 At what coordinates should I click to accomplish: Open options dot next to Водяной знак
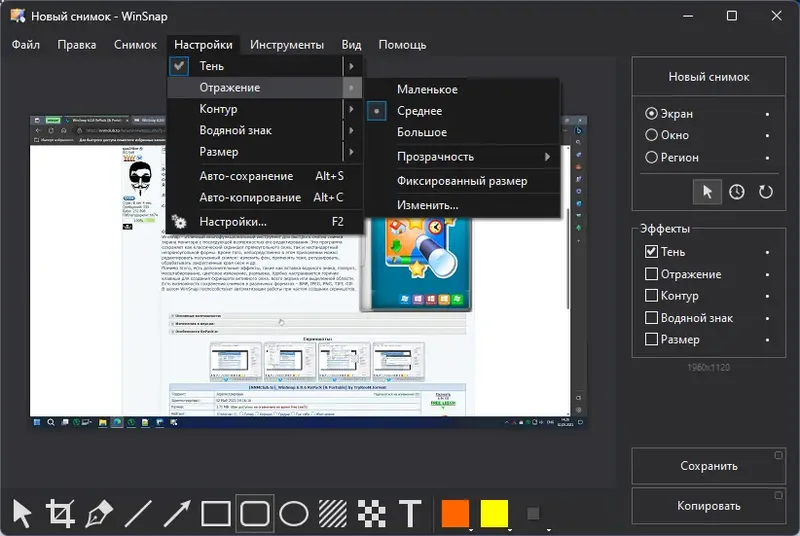pyautogui.click(x=767, y=319)
